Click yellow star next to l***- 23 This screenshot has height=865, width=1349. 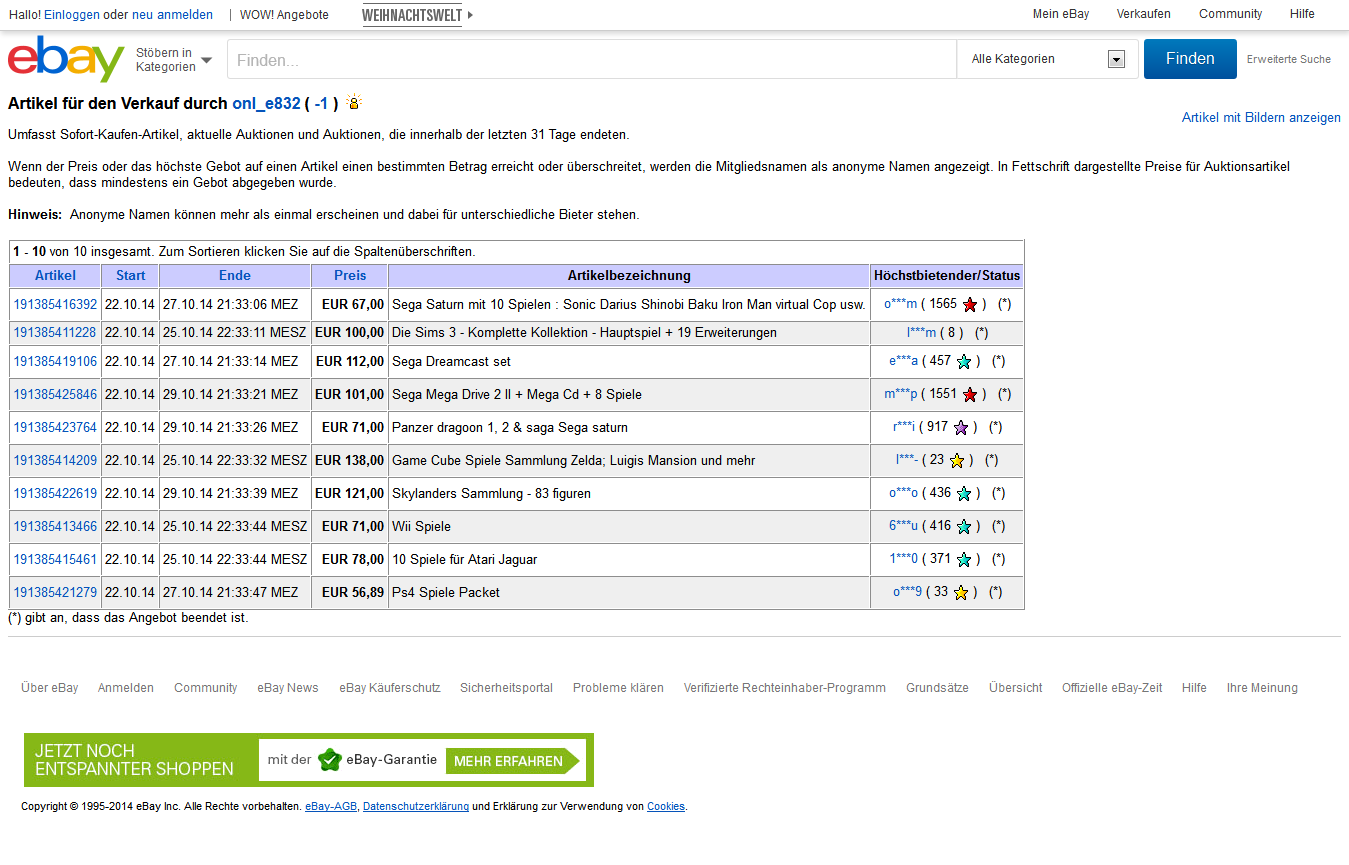pyautogui.click(x=957, y=461)
